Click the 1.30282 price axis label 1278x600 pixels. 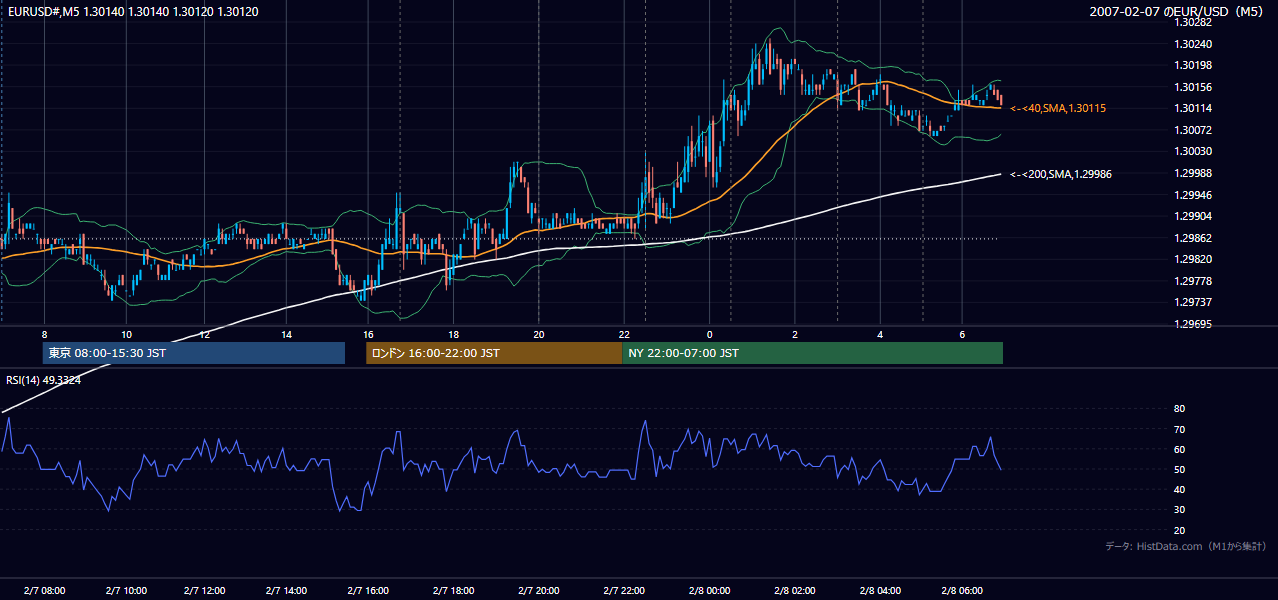click(x=1193, y=22)
